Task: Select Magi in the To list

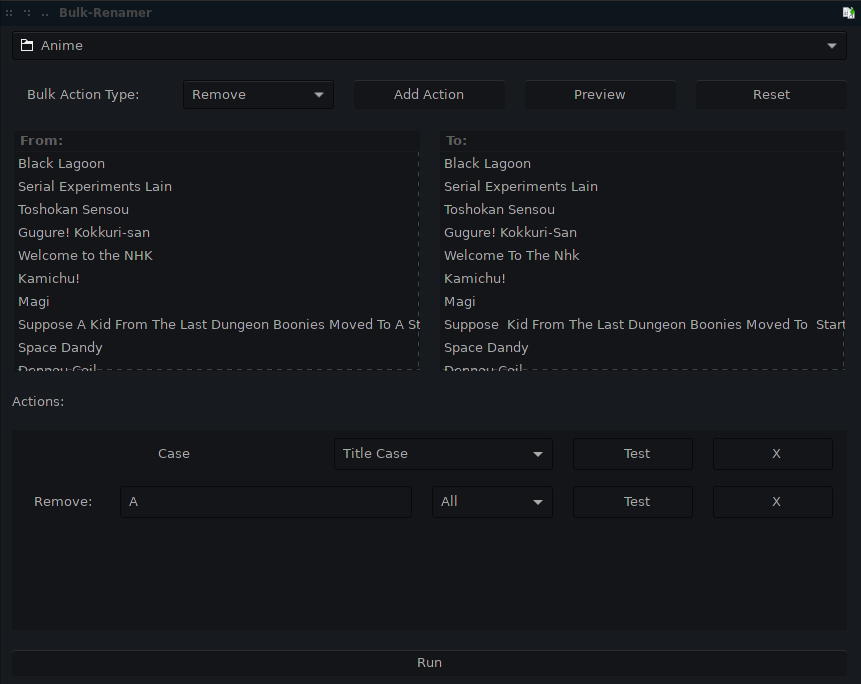Action: coord(643,302)
